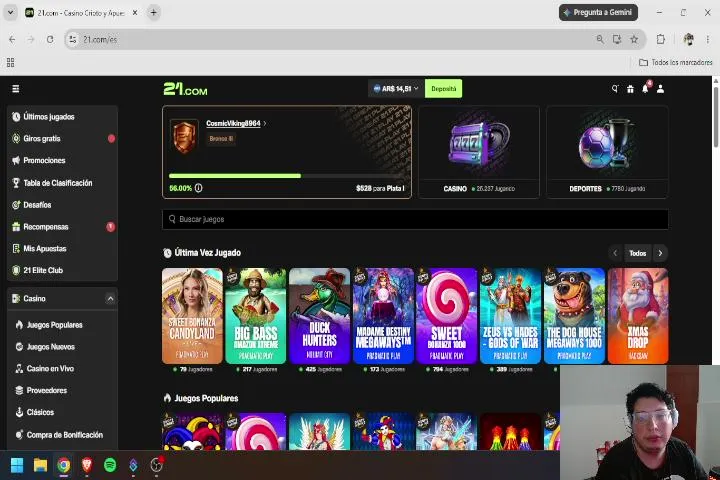Open Chrome extensions puzzle icon
Image resolution: width=720 pixels, height=480 pixels.
(x=661, y=40)
